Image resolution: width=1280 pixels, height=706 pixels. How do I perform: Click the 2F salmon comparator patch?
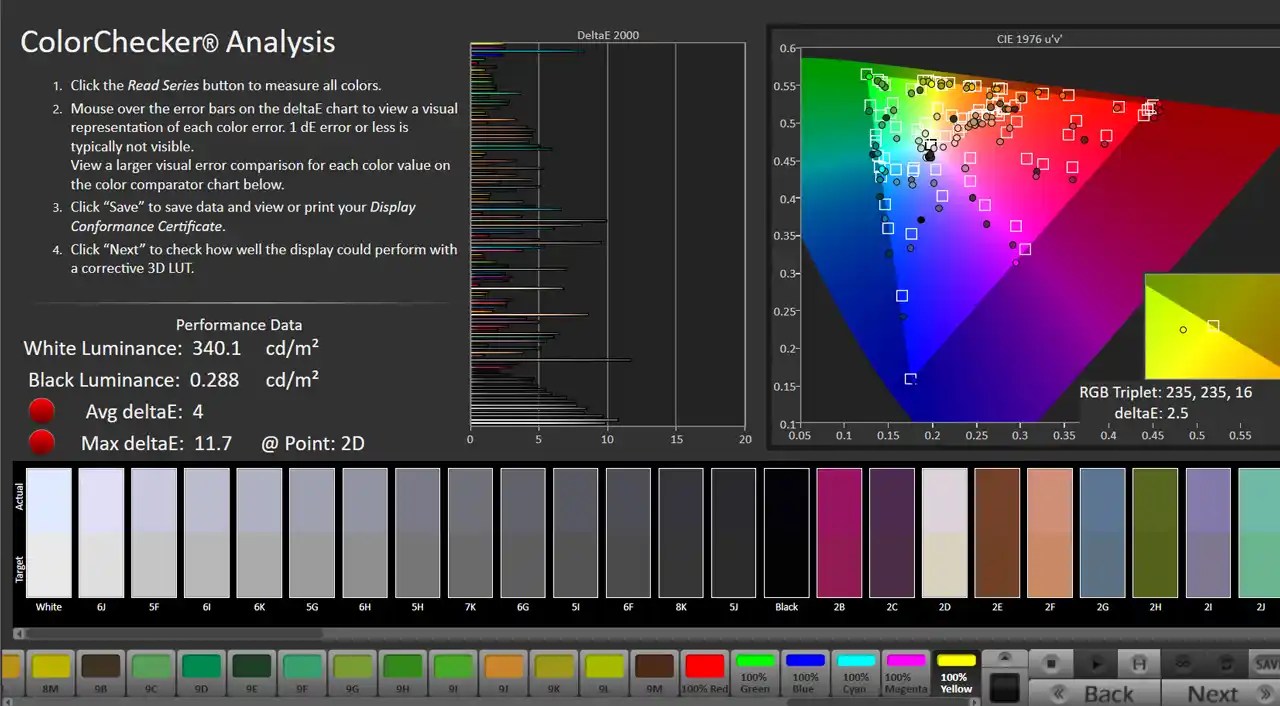tap(1050, 533)
